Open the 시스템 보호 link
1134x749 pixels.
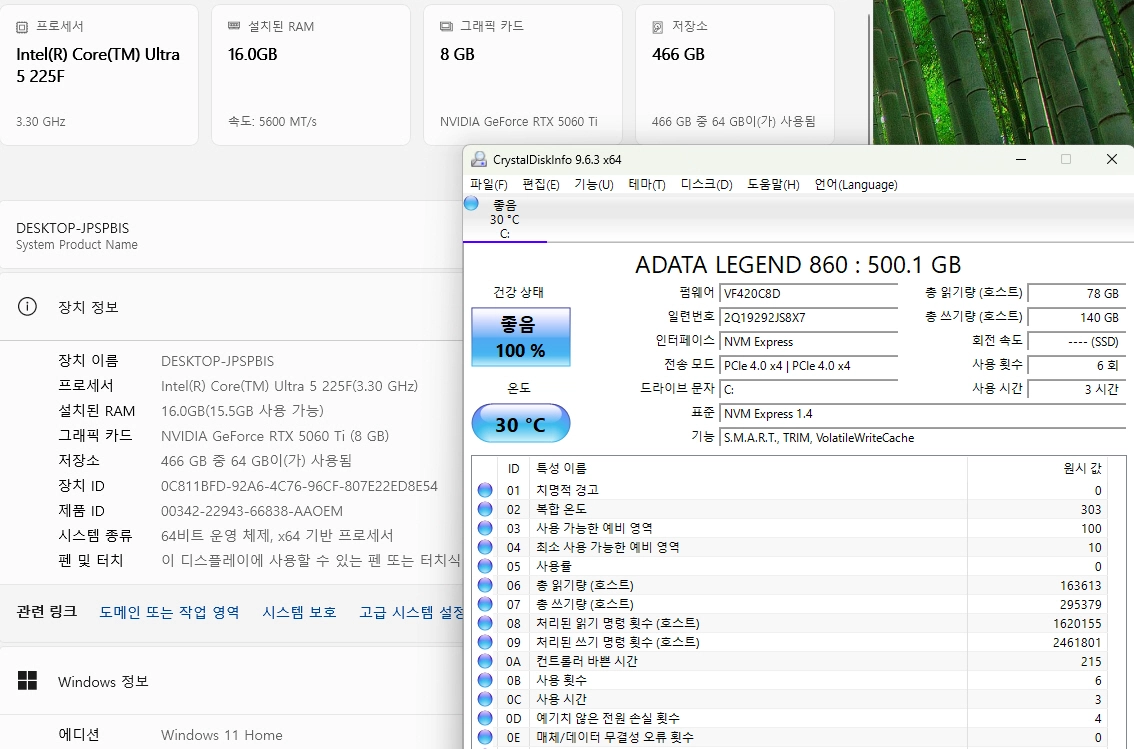pyautogui.click(x=299, y=612)
